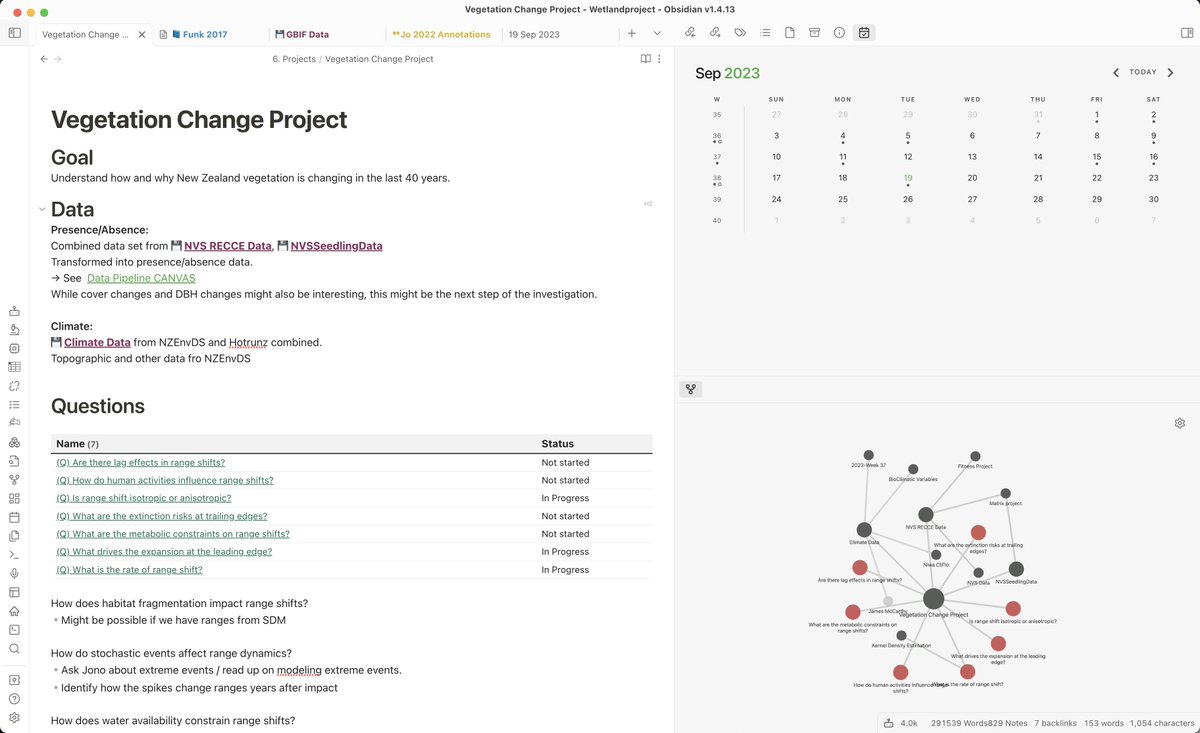Click the '6. Projects' breadcrumb
The height and width of the screenshot is (733, 1200).
click(x=294, y=59)
